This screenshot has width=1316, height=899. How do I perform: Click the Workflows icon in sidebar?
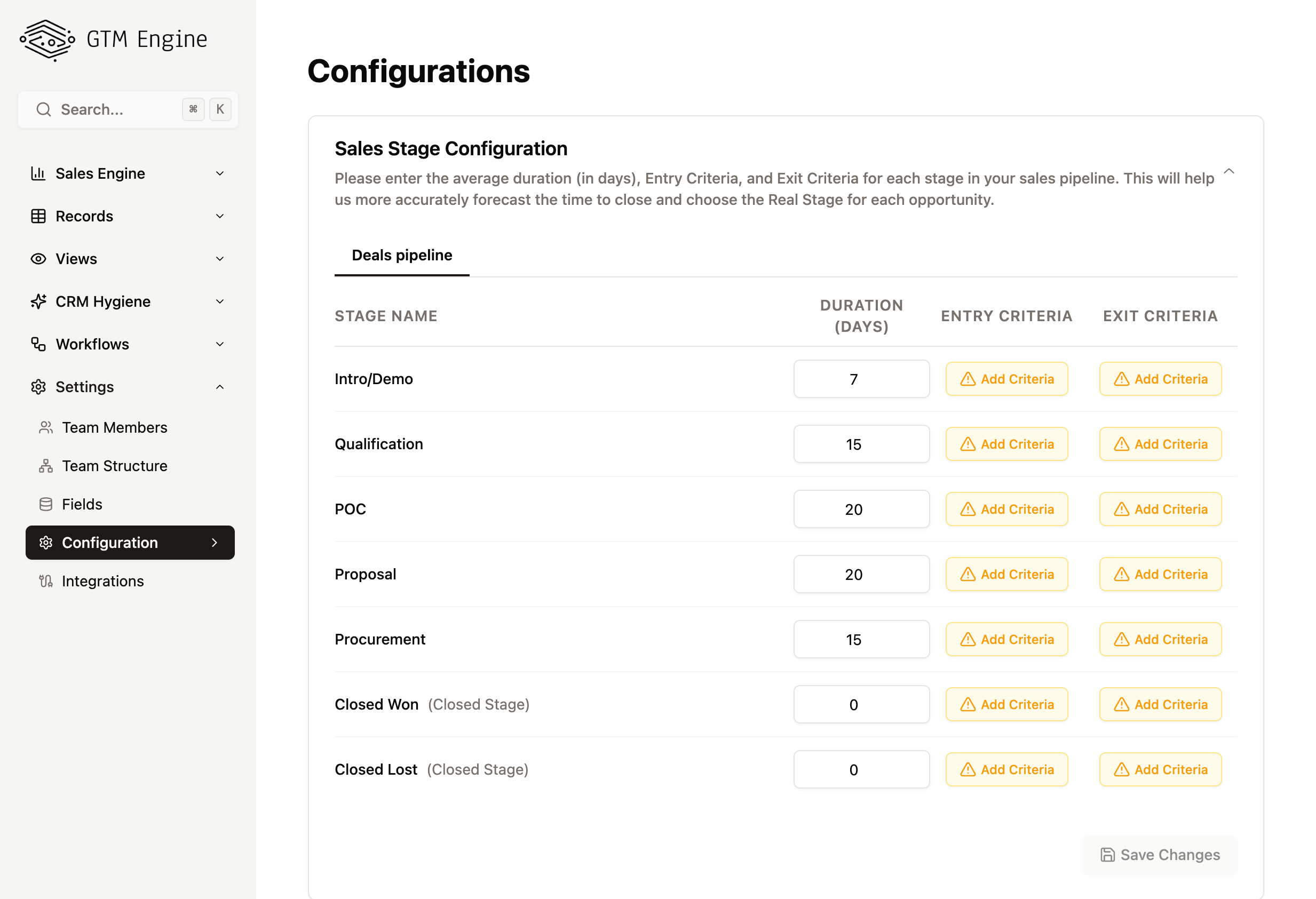[38, 344]
